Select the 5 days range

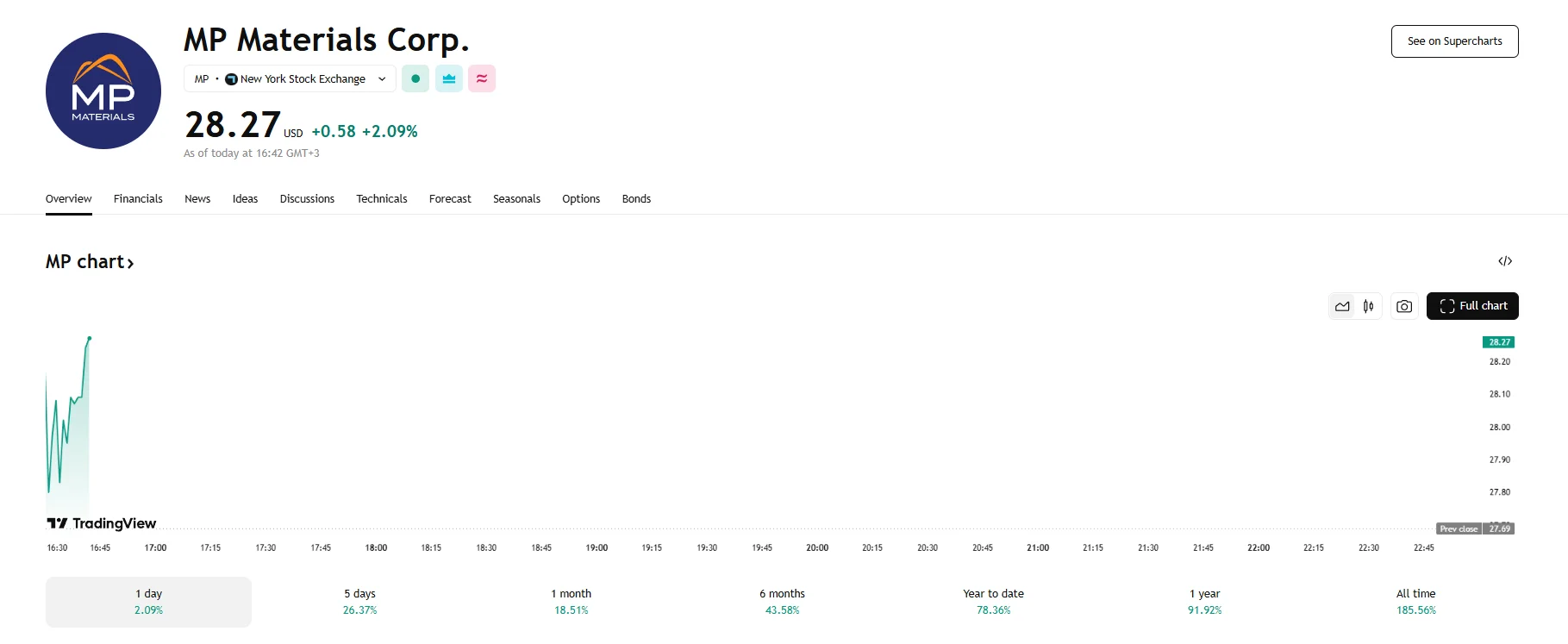[x=359, y=602]
